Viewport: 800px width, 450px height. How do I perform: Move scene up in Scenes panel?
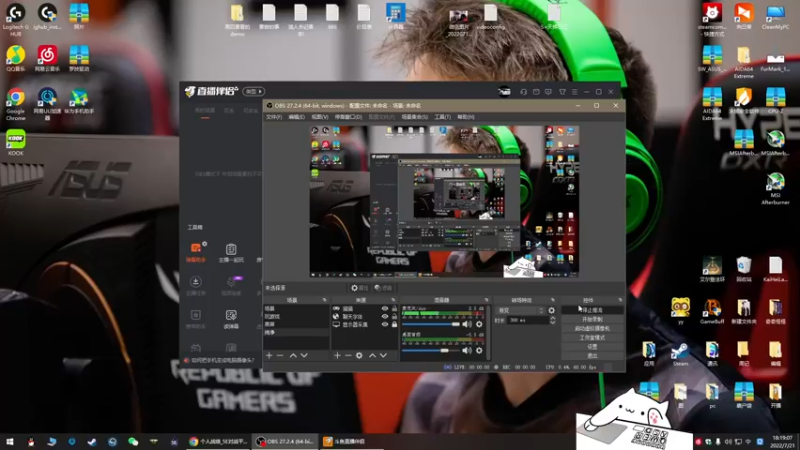(293, 355)
